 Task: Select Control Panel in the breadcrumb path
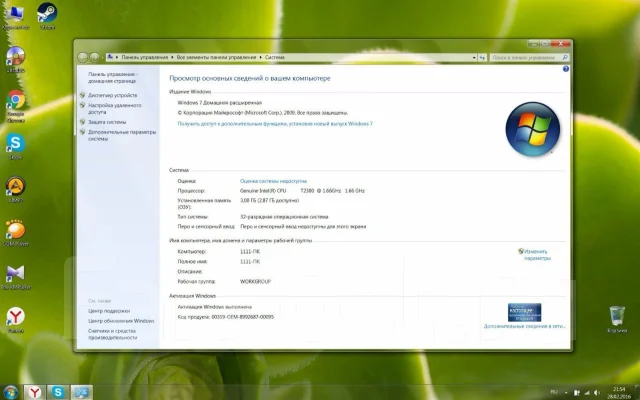click(144, 58)
